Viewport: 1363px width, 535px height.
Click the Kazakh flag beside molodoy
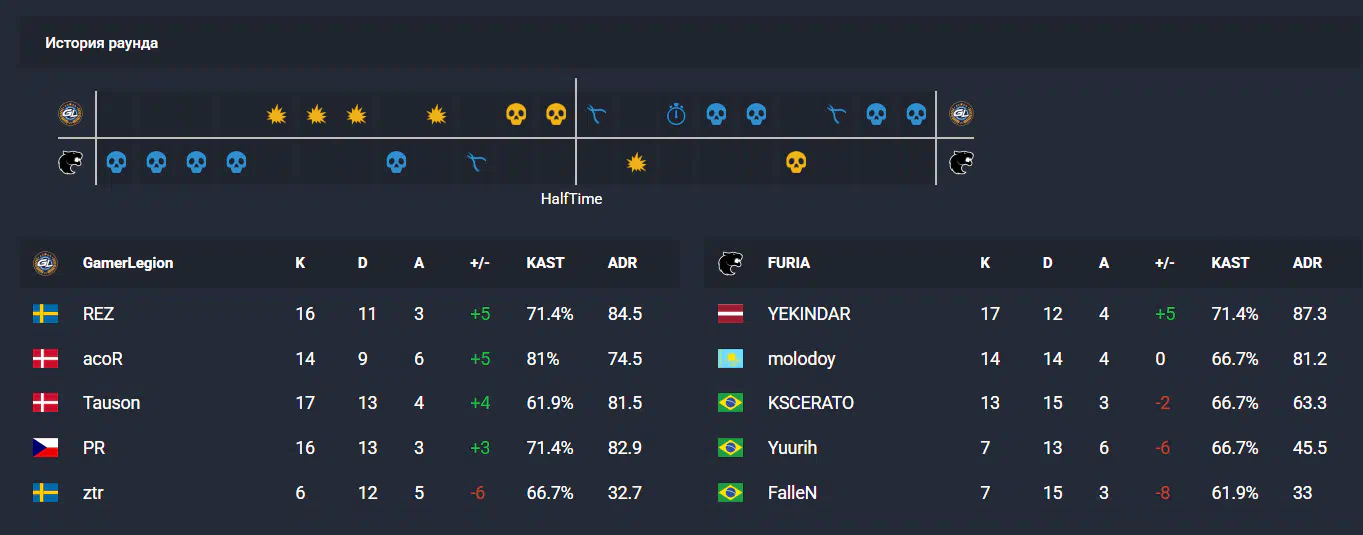tap(731, 359)
